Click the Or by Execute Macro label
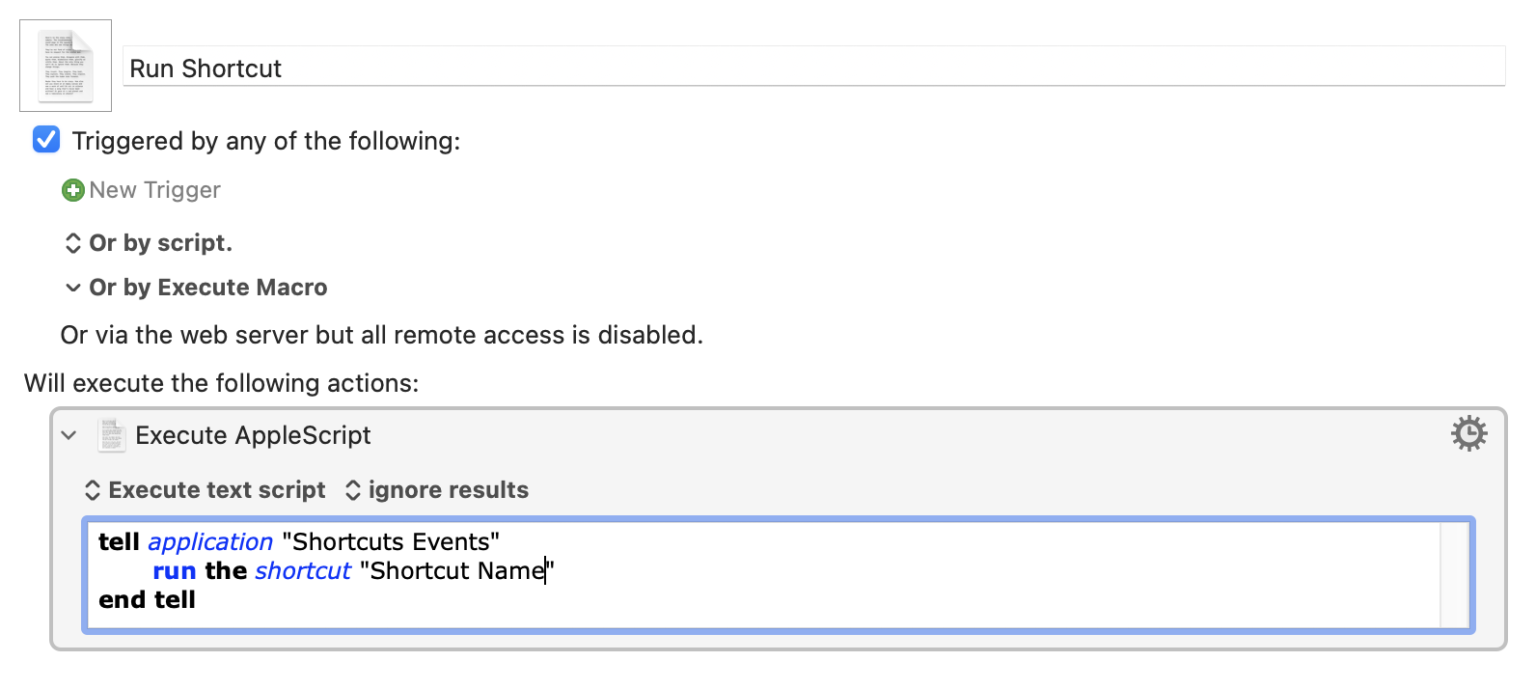Screen dimensions: 1536x689 (x=208, y=288)
